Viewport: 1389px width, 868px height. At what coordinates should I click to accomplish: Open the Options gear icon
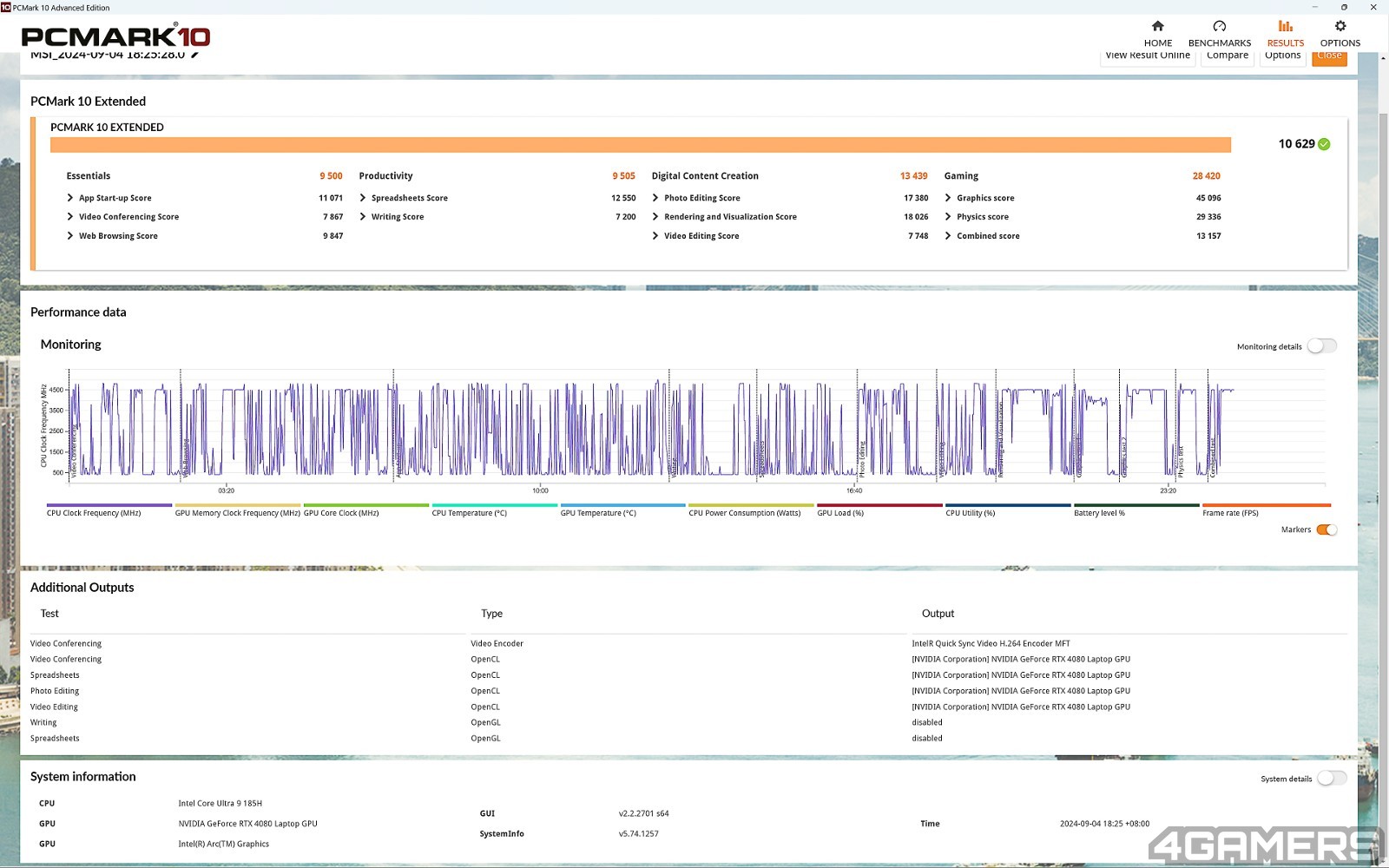tap(1340, 26)
